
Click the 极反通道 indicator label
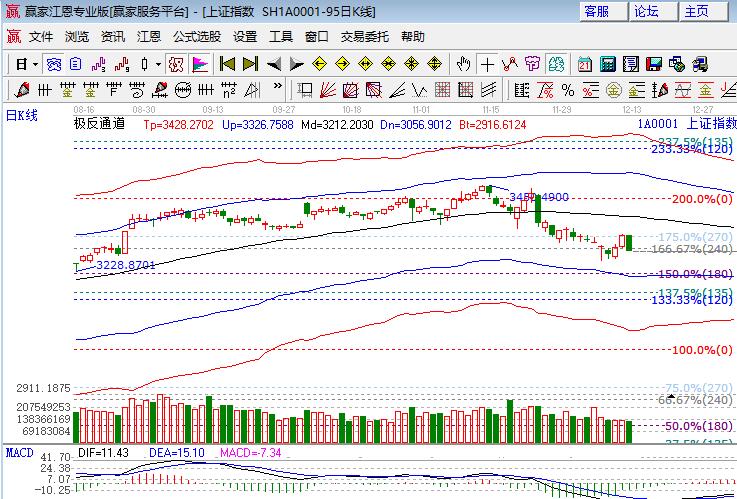coord(99,125)
